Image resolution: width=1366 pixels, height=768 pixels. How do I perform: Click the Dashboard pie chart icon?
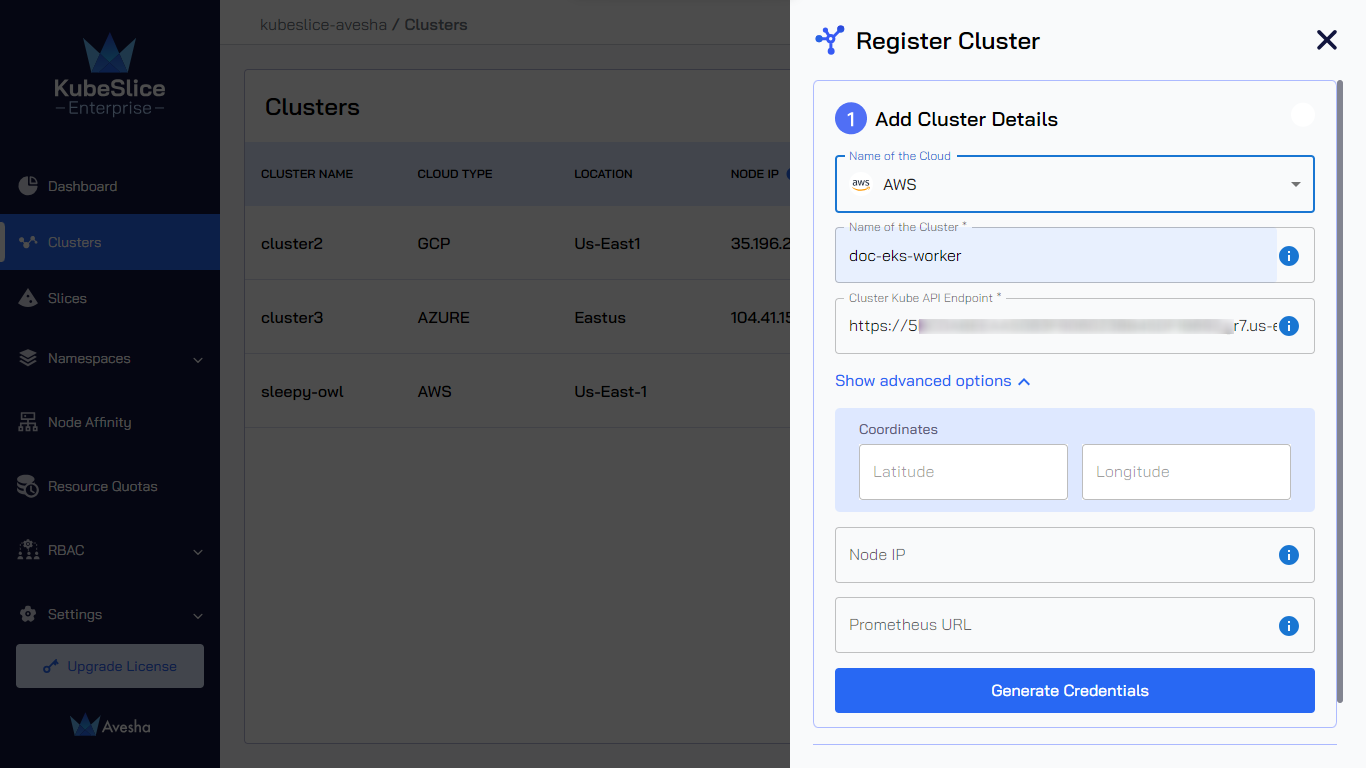28,186
